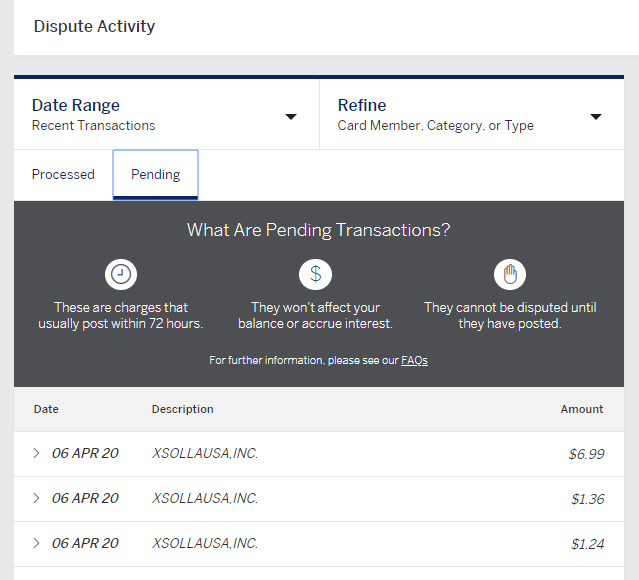Open the Date Range dropdown arrow
This screenshot has height=580, width=639.
[x=291, y=117]
